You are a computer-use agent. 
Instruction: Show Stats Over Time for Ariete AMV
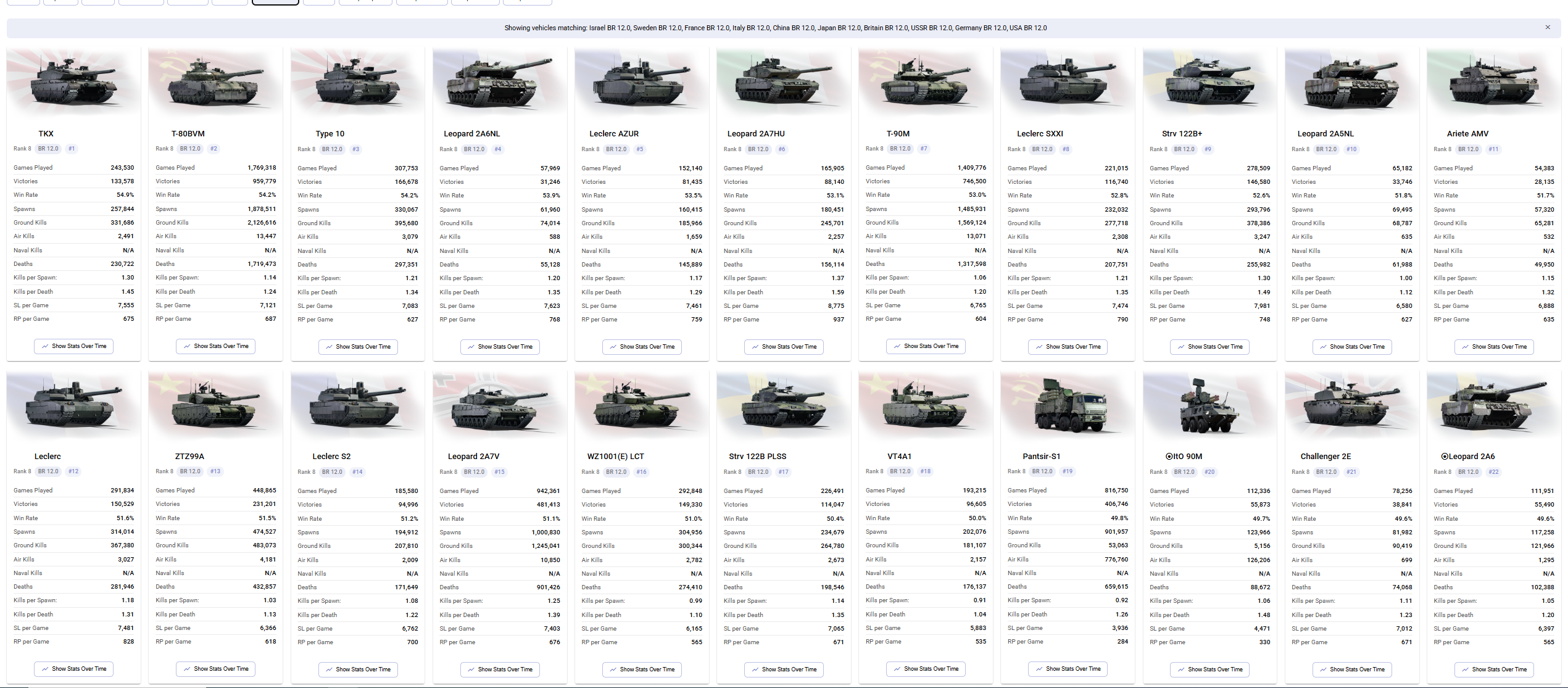(x=1494, y=347)
